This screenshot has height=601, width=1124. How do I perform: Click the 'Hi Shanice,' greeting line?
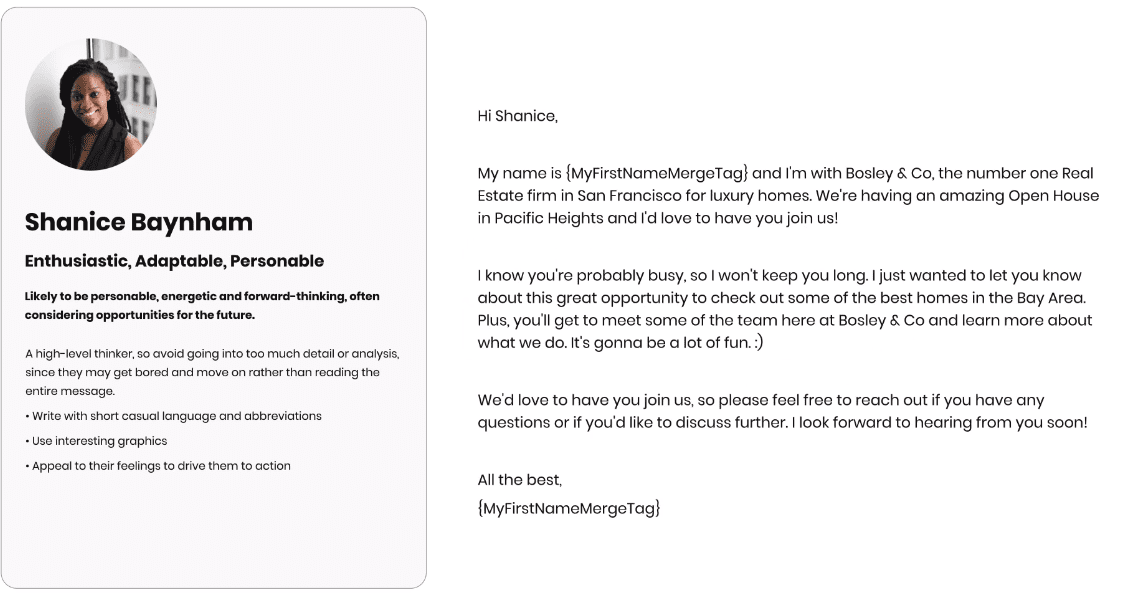[517, 116]
